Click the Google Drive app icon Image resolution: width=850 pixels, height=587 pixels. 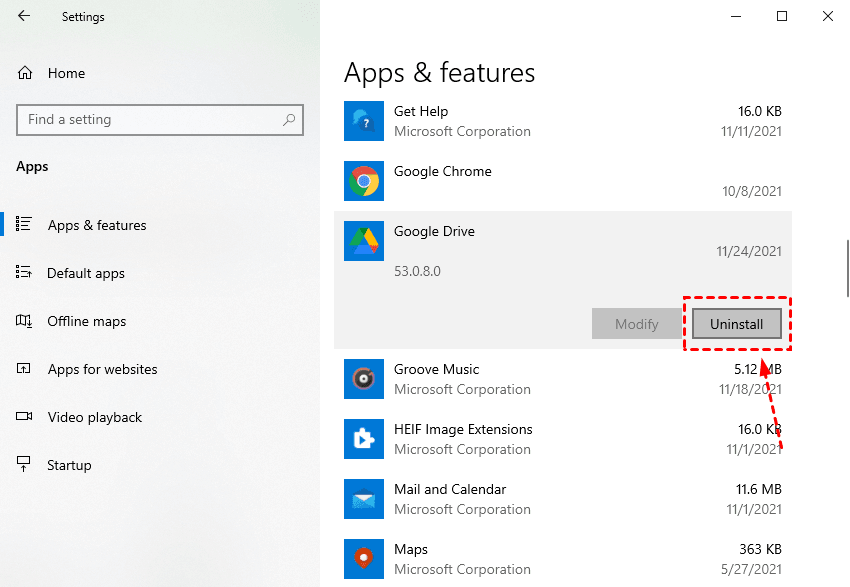click(x=364, y=241)
